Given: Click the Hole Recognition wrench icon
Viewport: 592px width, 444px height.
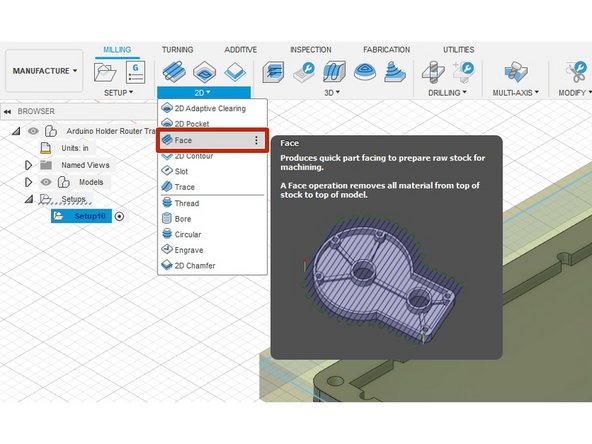Looking at the screenshot, I should point(464,72).
